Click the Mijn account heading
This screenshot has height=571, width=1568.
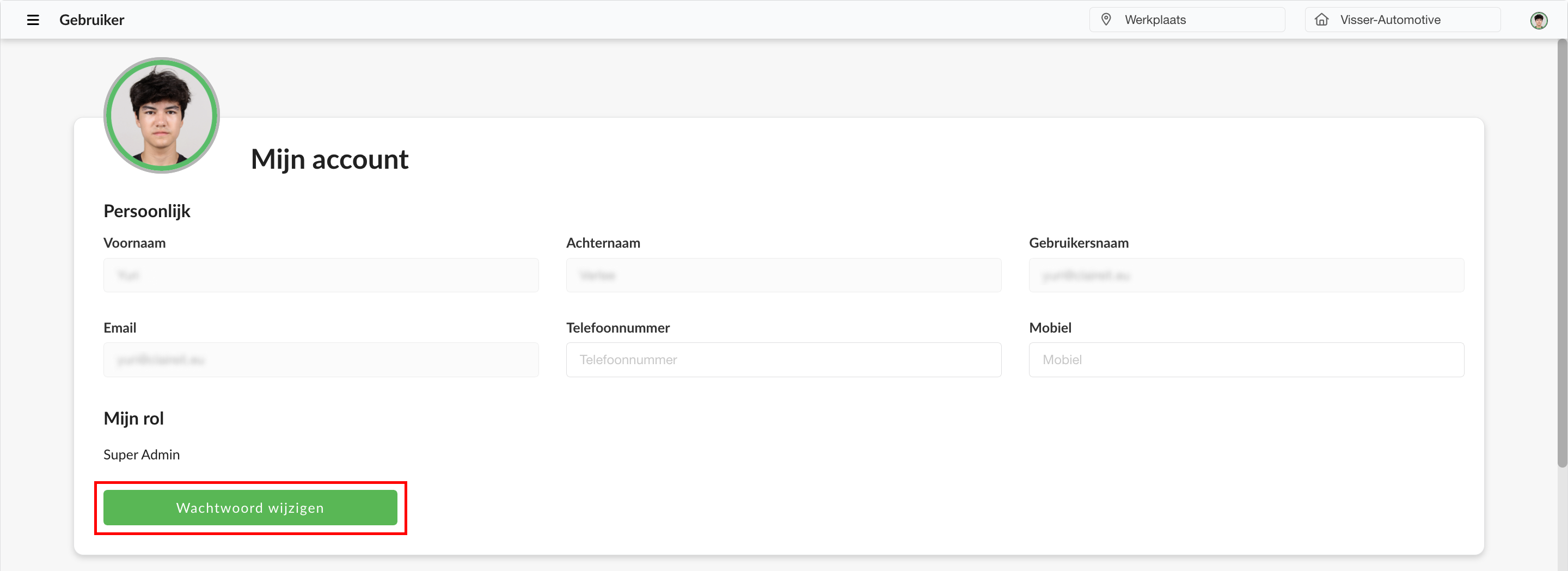329,159
